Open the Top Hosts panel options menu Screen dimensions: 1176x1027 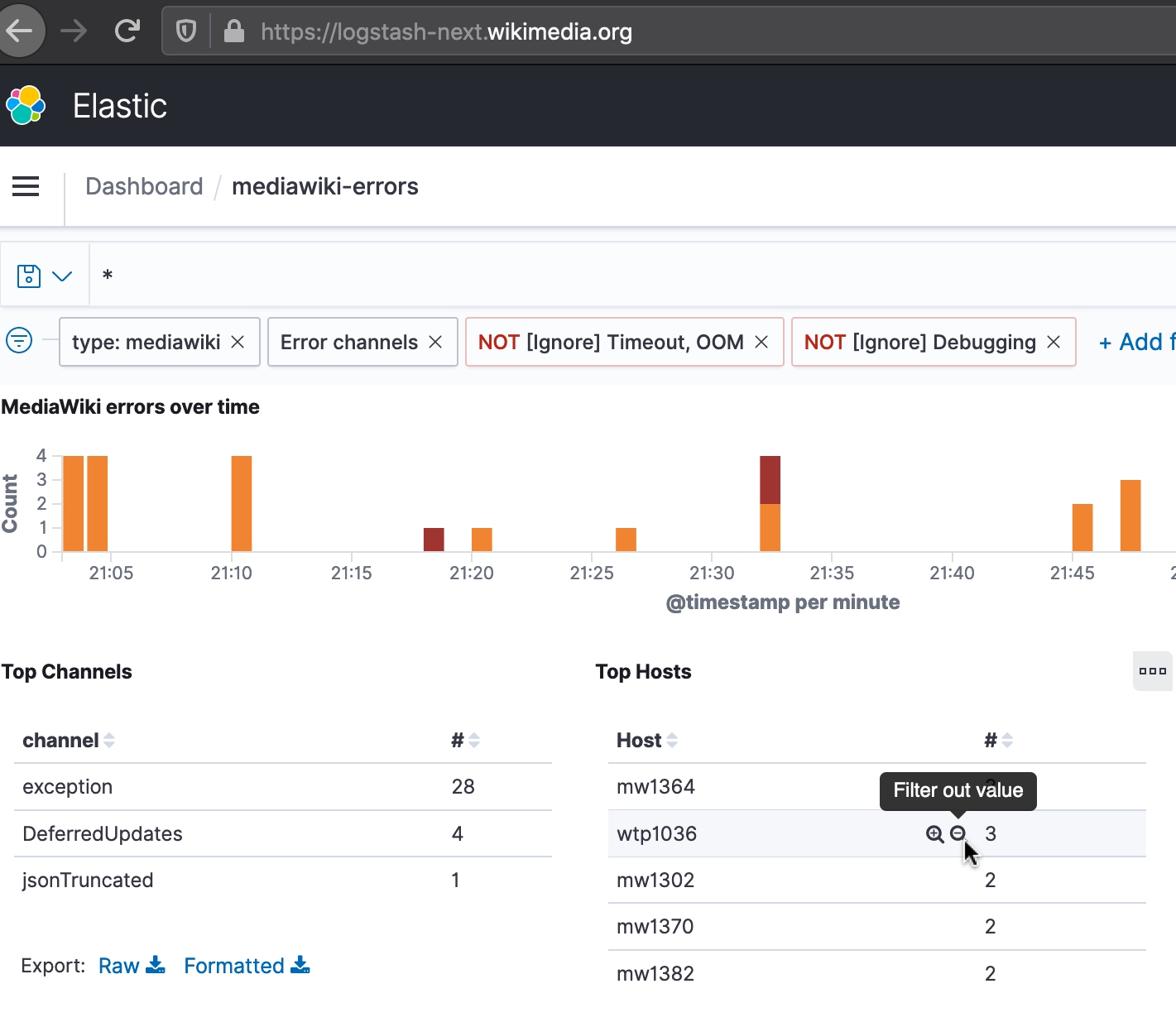point(1153,670)
